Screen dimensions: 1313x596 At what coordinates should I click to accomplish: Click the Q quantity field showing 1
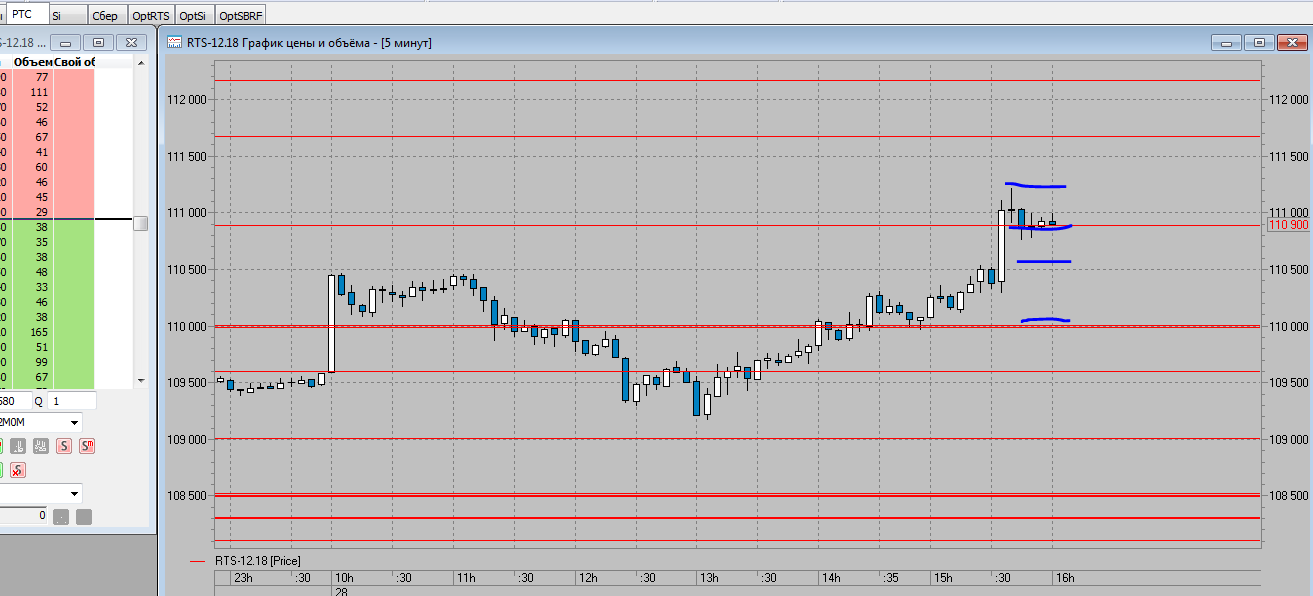(72, 400)
